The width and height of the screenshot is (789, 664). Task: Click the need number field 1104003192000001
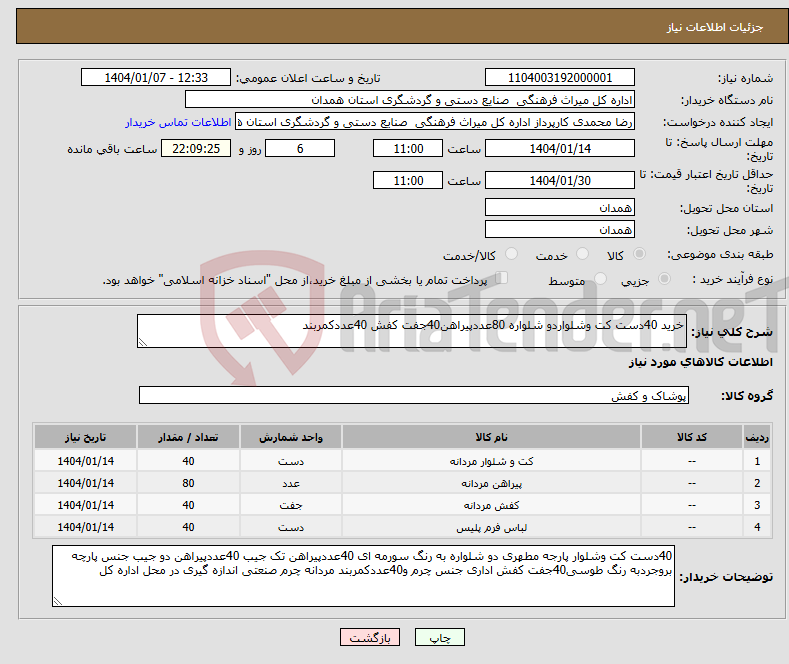pyautogui.click(x=560, y=77)
